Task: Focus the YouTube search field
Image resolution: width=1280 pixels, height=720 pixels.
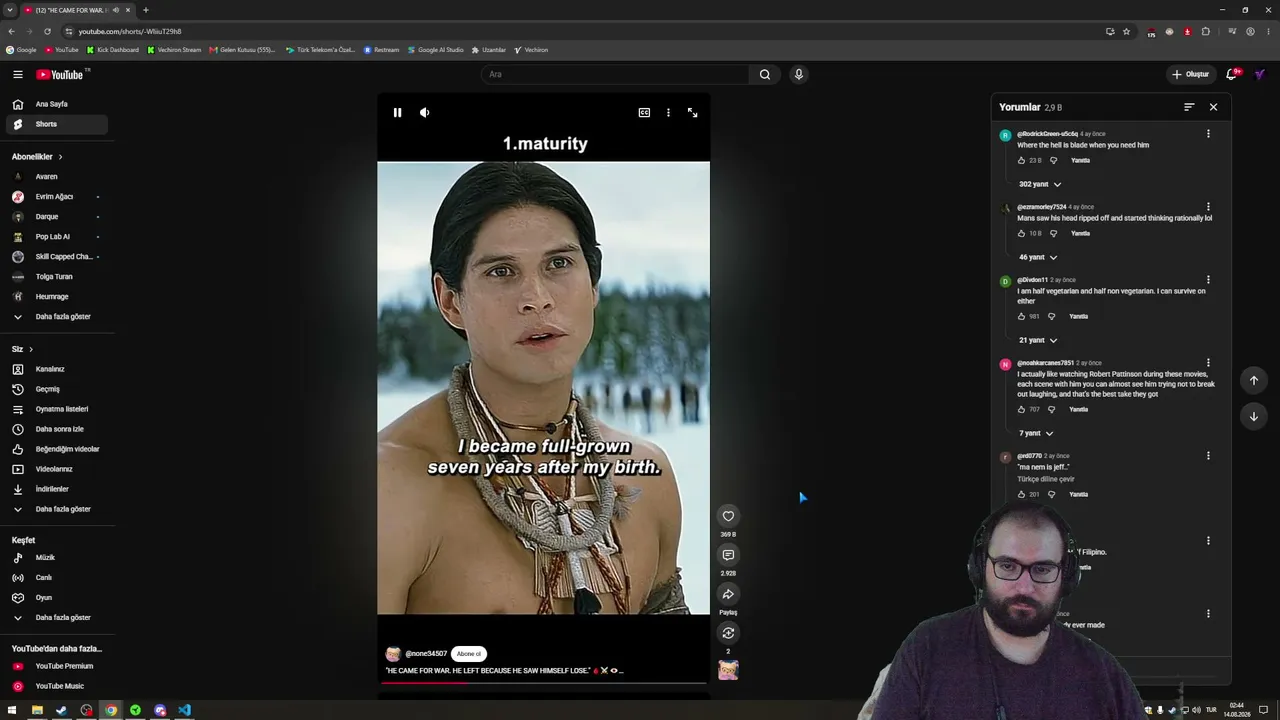Action: coord(614,74)
